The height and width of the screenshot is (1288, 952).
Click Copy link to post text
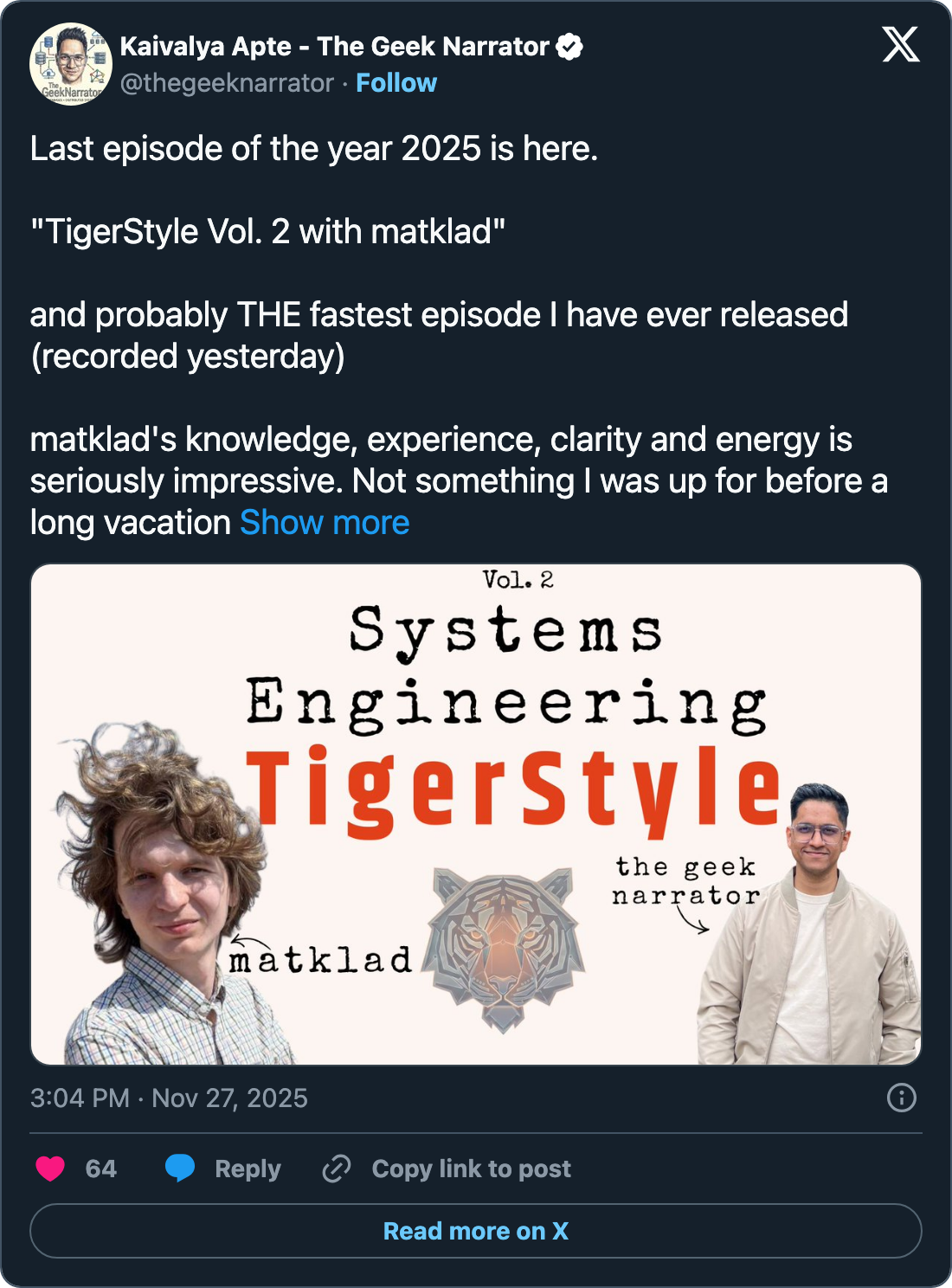pyautogui.click(x=472, y=1169)
